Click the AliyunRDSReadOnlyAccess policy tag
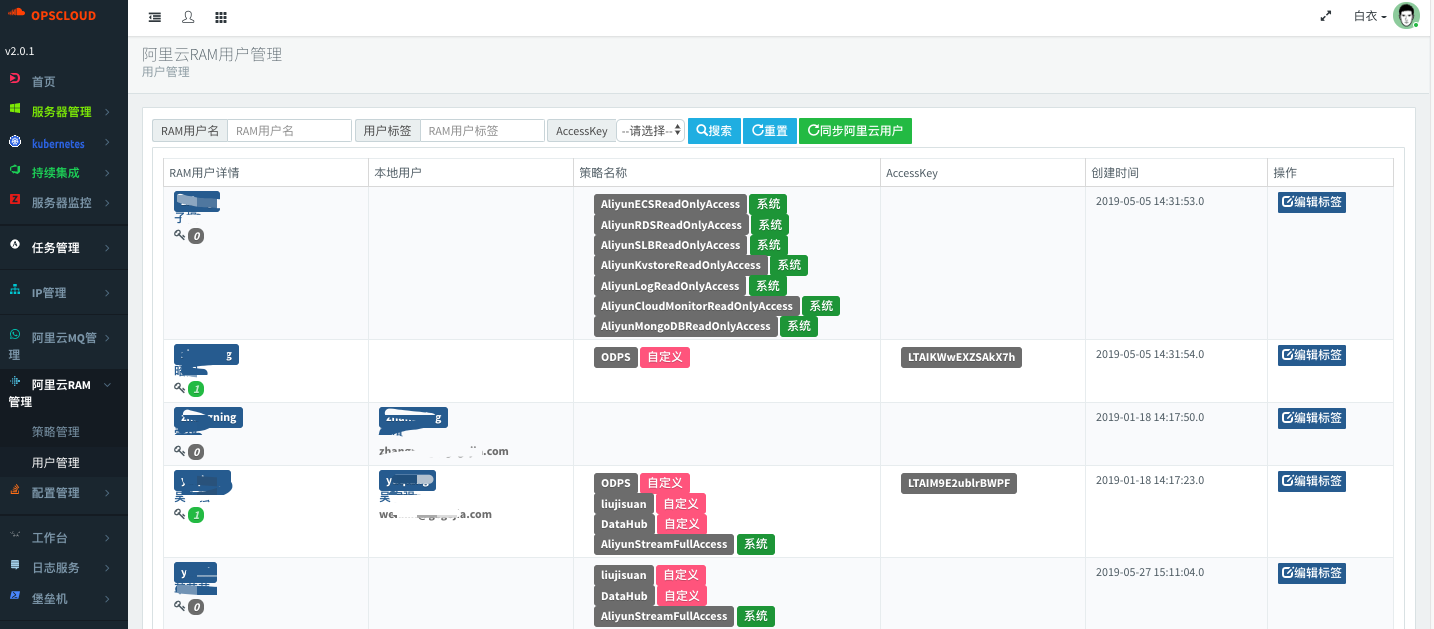 click(671, 225)
